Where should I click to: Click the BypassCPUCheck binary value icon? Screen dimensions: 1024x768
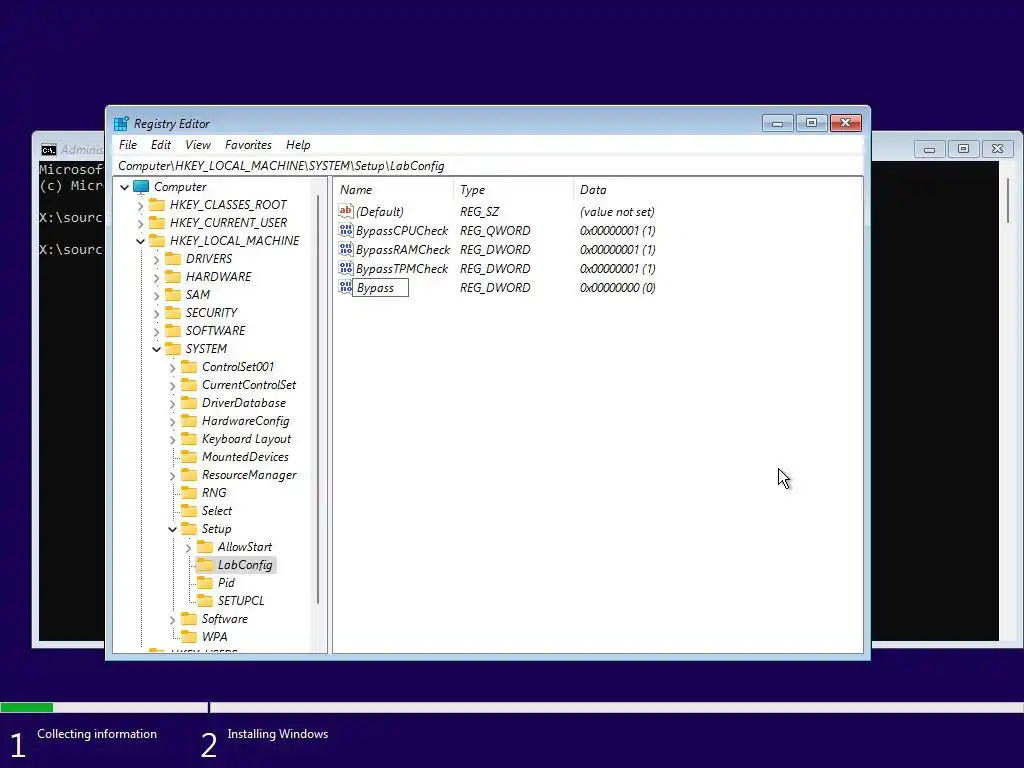pos(345,230)
